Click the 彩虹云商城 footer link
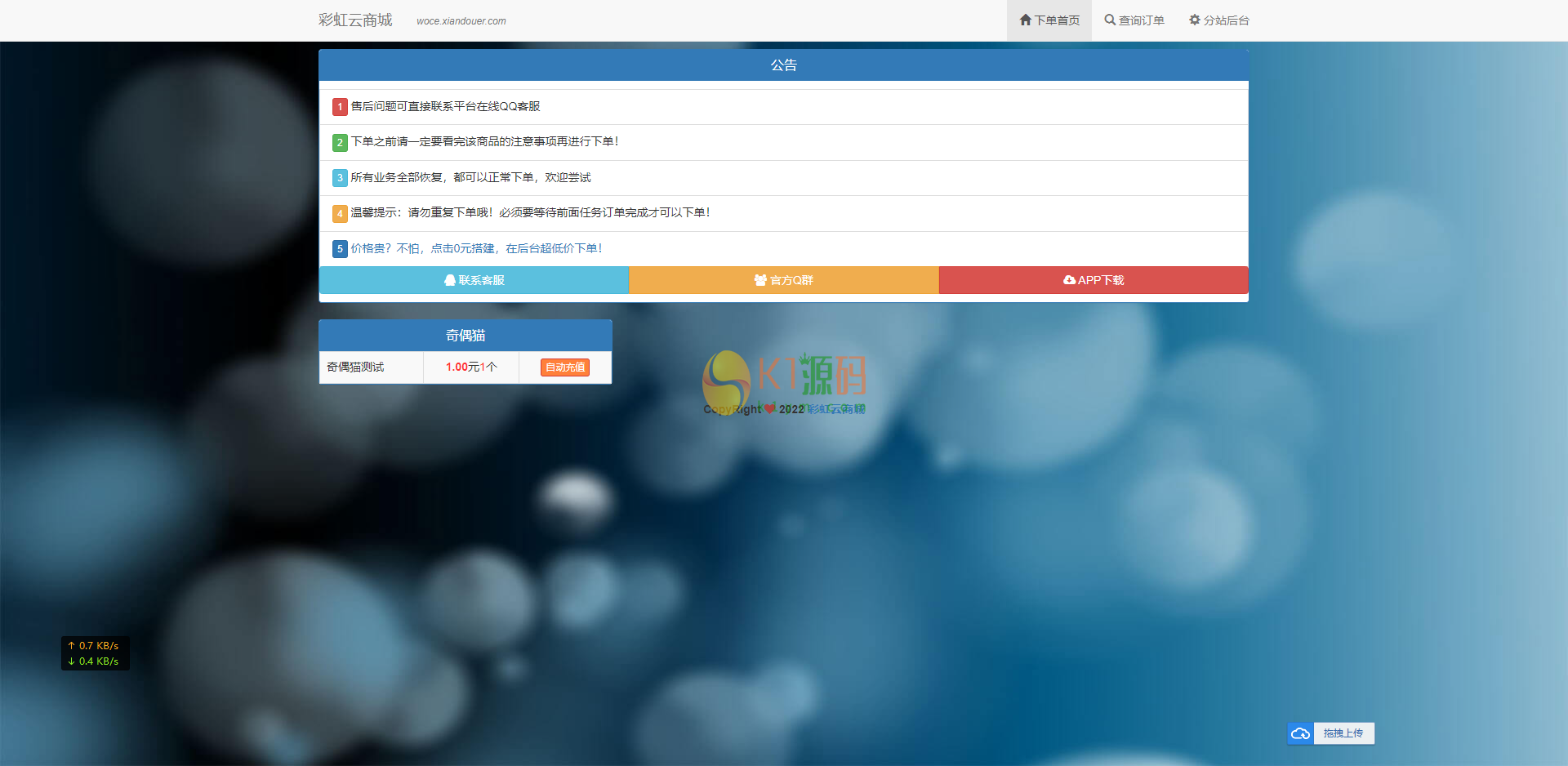 (x=835, y=409)
